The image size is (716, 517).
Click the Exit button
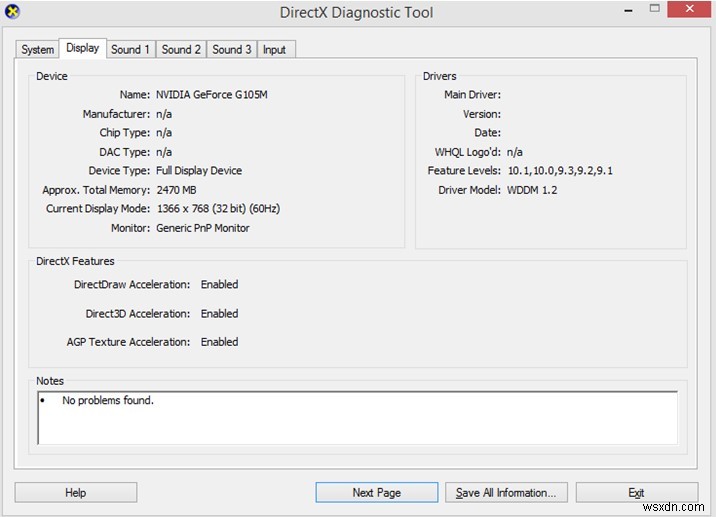637,492
